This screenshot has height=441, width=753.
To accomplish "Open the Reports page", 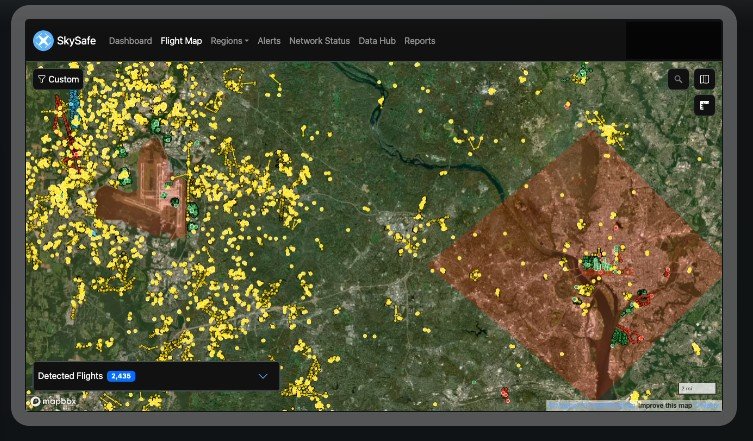I will point(420,41).
